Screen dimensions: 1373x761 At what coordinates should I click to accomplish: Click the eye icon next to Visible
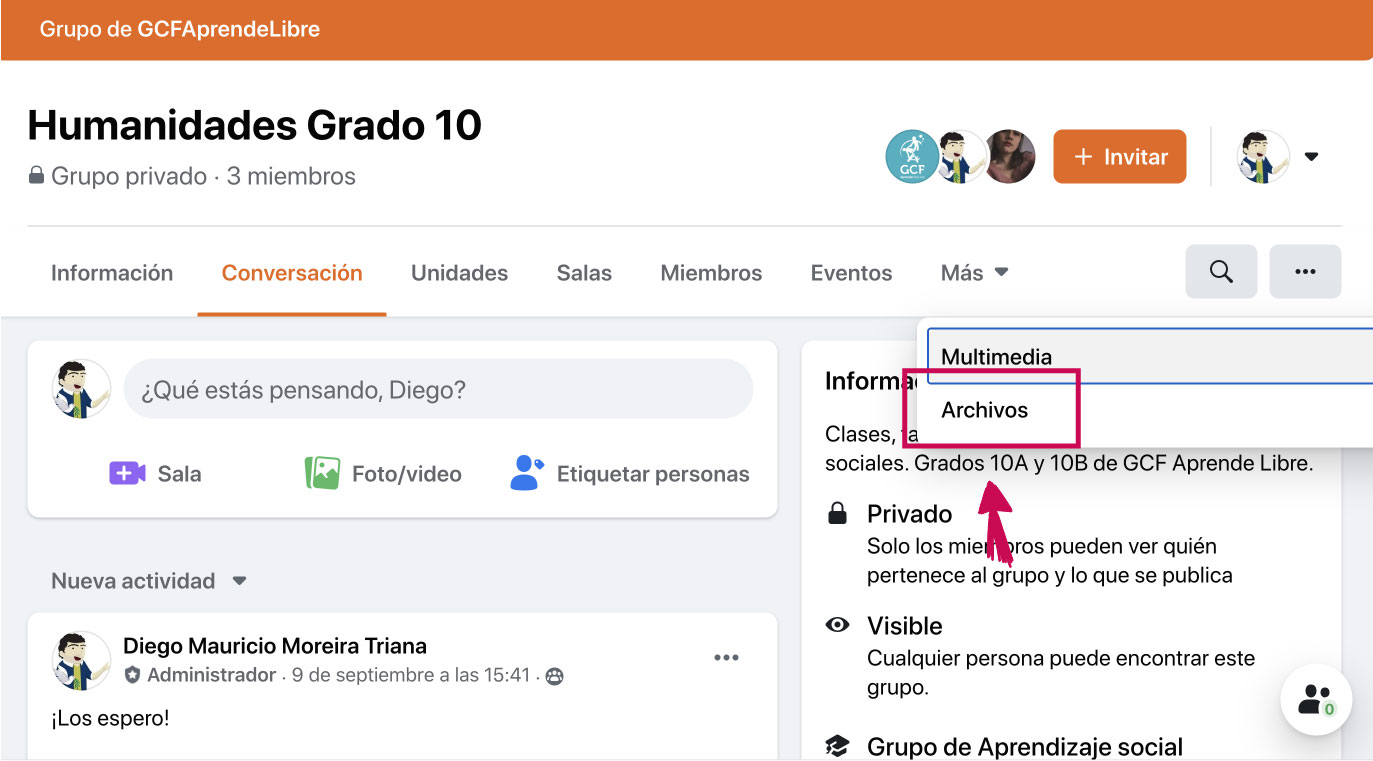click(x=837, y=625)
